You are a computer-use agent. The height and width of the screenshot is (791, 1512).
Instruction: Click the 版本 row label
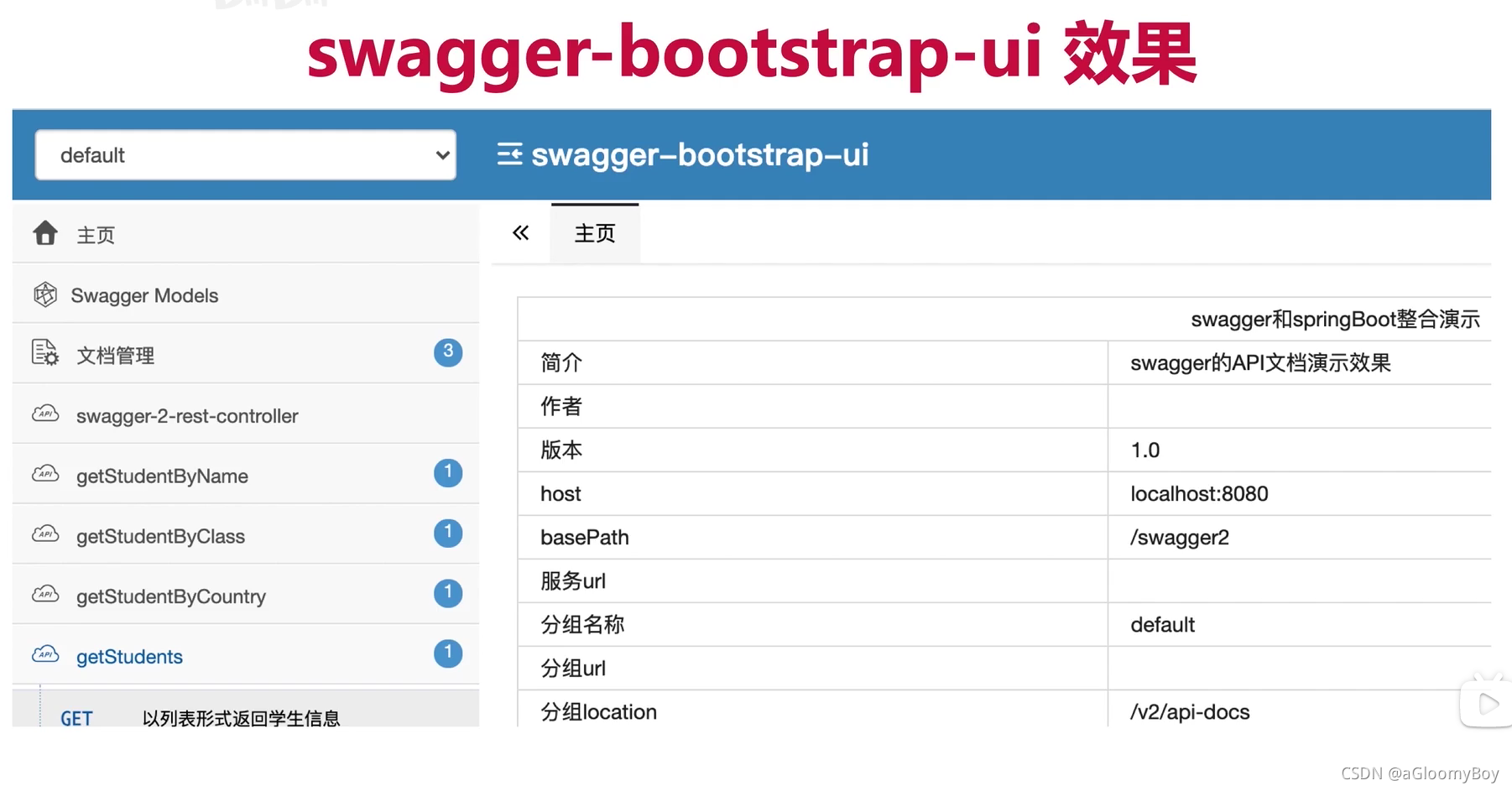tap(561, 450)
